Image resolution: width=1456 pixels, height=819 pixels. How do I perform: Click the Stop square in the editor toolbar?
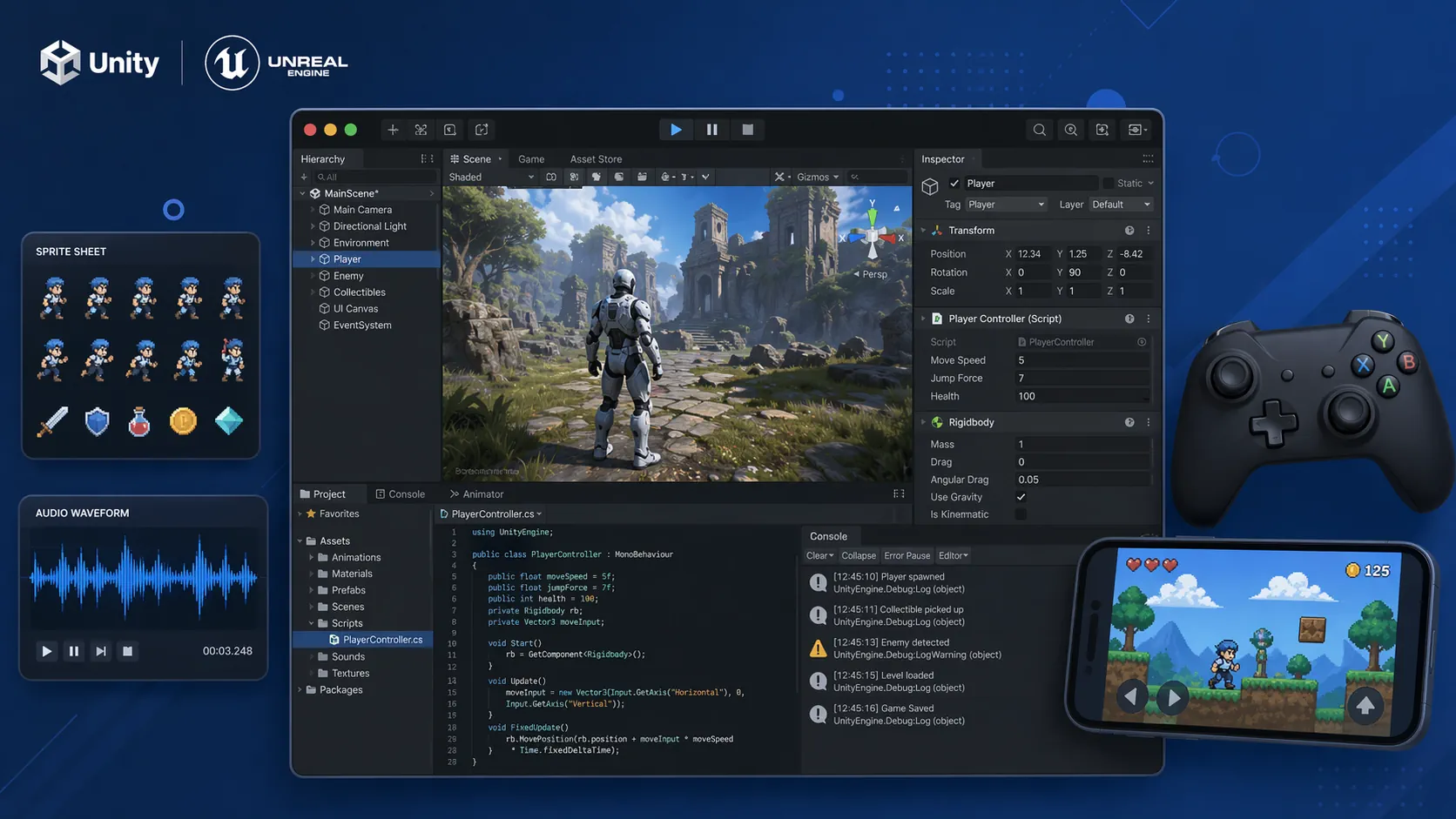point(747,130)
